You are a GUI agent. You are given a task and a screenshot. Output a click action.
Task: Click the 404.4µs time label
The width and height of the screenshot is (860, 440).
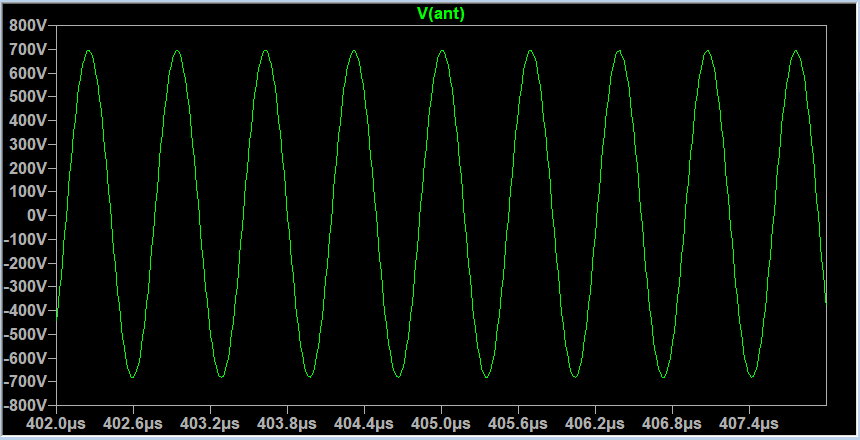pyautogui.click(x=364, y=424)
